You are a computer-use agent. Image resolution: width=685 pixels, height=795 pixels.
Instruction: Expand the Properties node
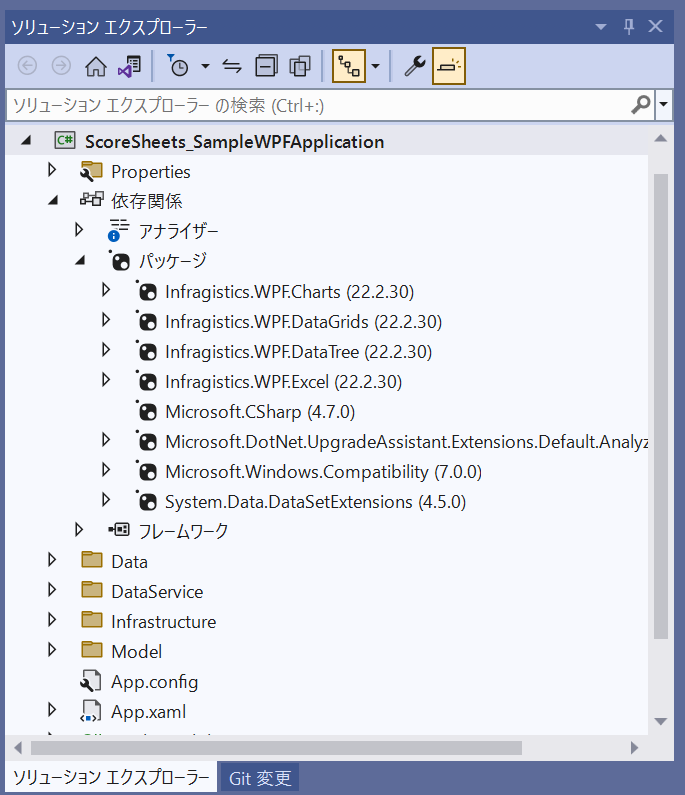click(x=52, y=170)
